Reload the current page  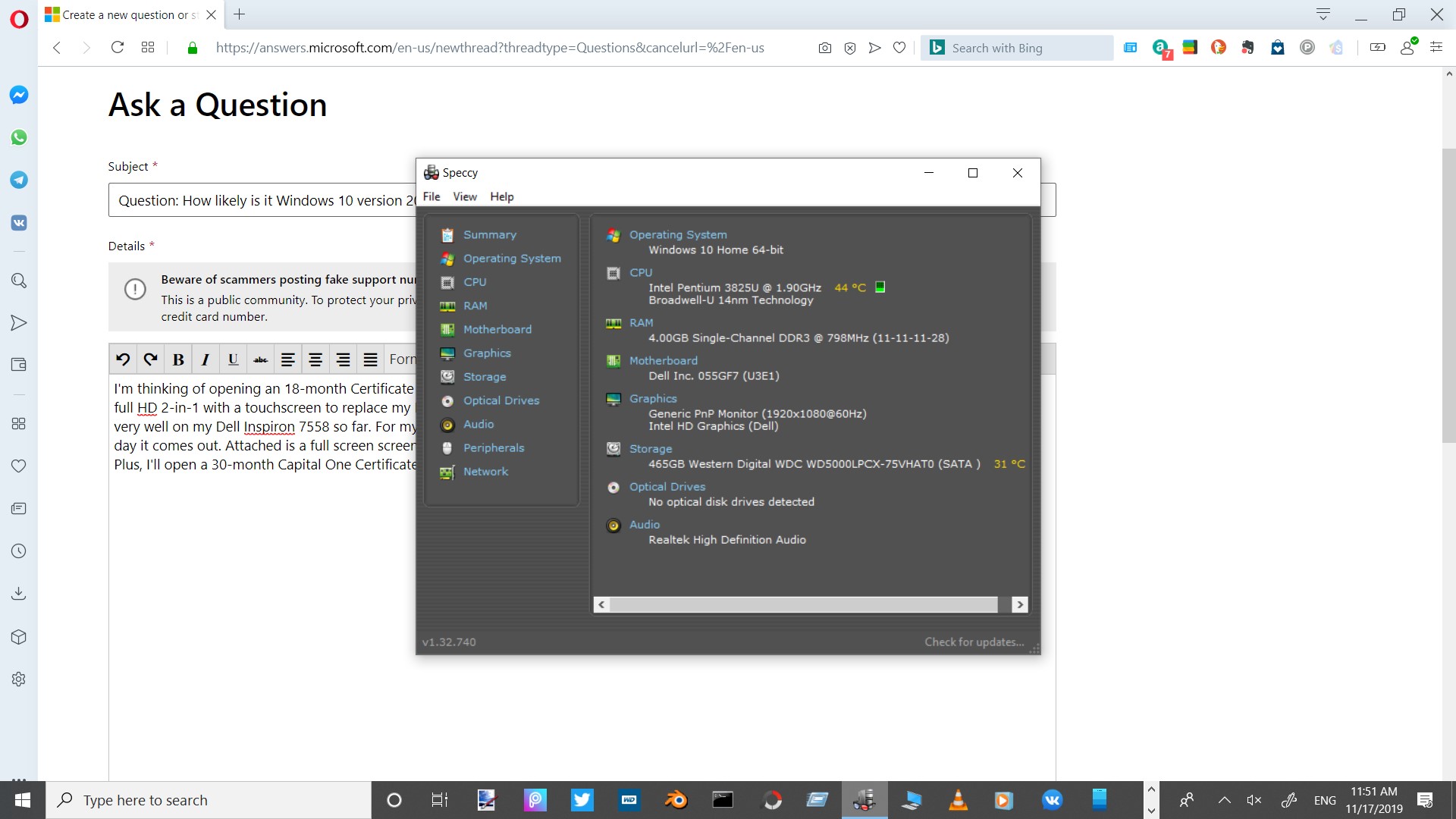pyautogui.click(x=118, y=48)
